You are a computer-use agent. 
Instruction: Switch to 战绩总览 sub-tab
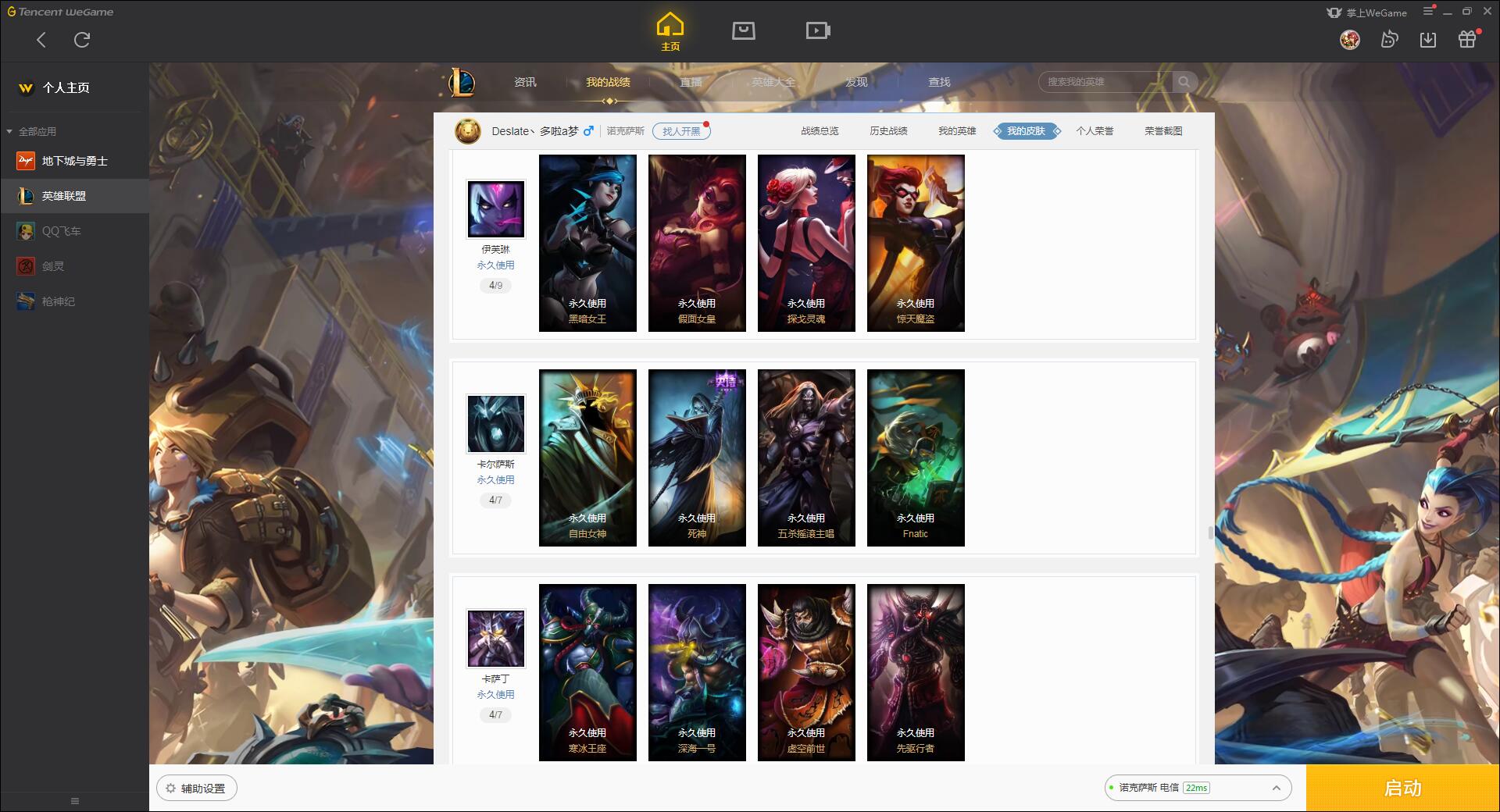click(820, 131)
